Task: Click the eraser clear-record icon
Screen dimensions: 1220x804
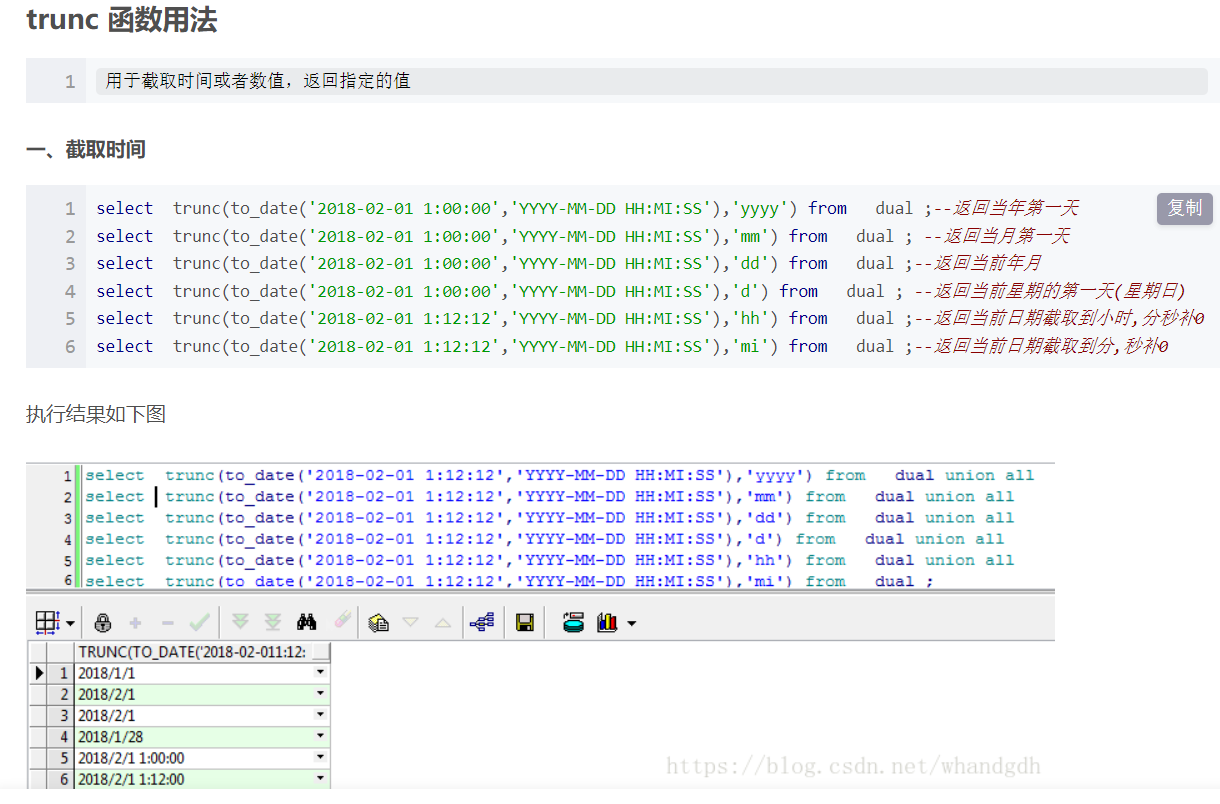Action: (x=342, y=621)
